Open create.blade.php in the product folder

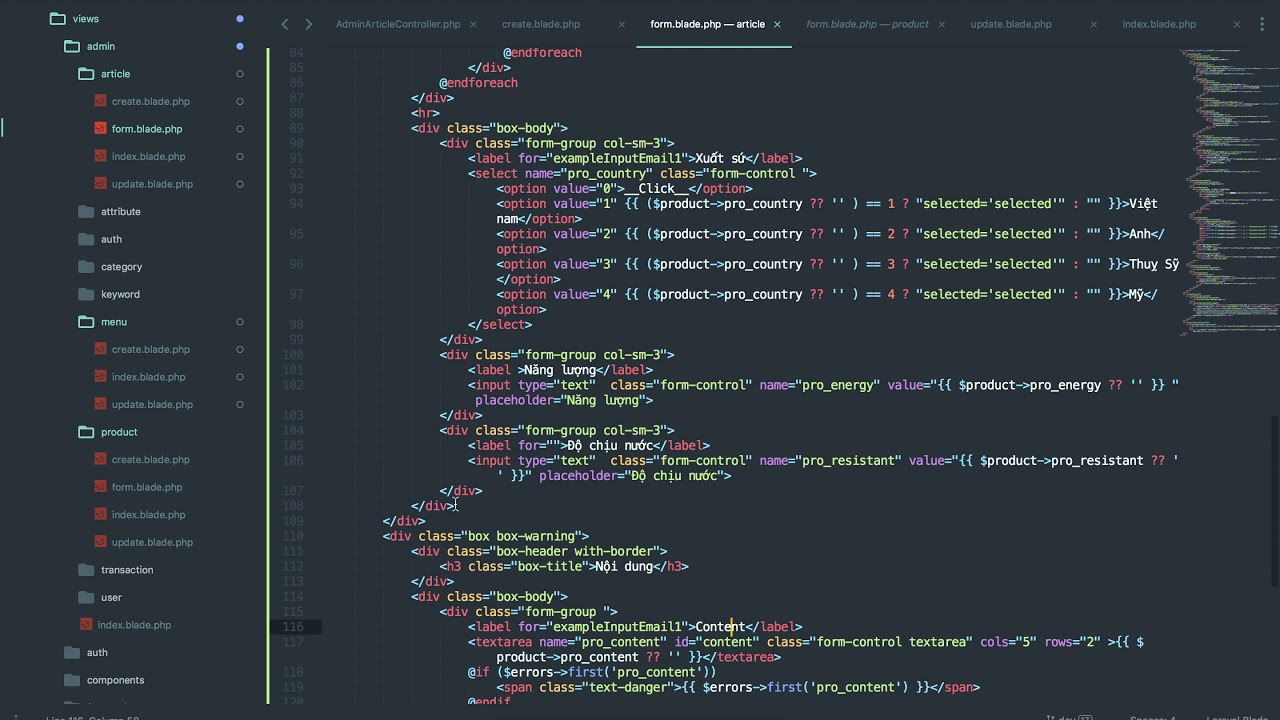click(151, 460)
